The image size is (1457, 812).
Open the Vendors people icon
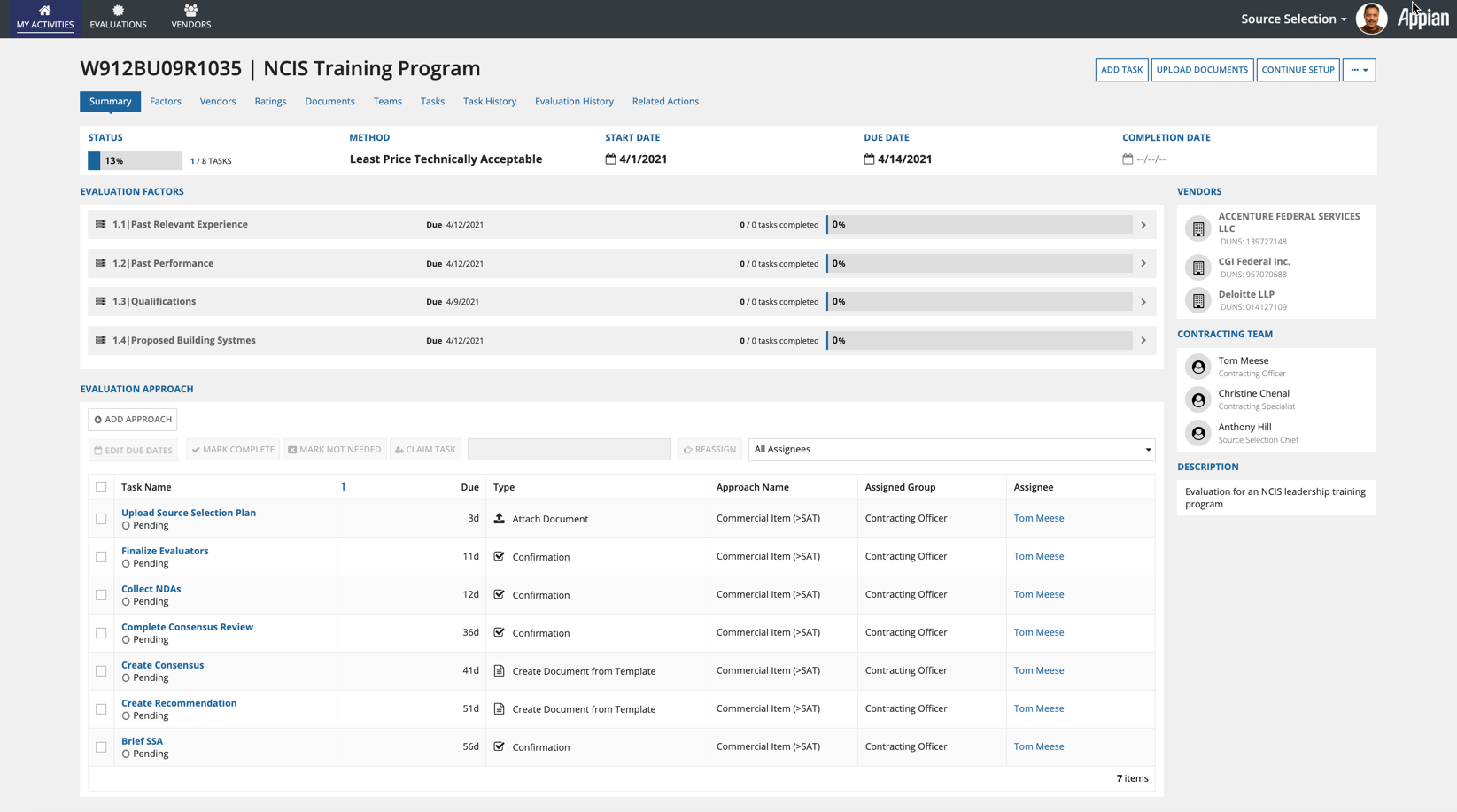coord(190,11)
